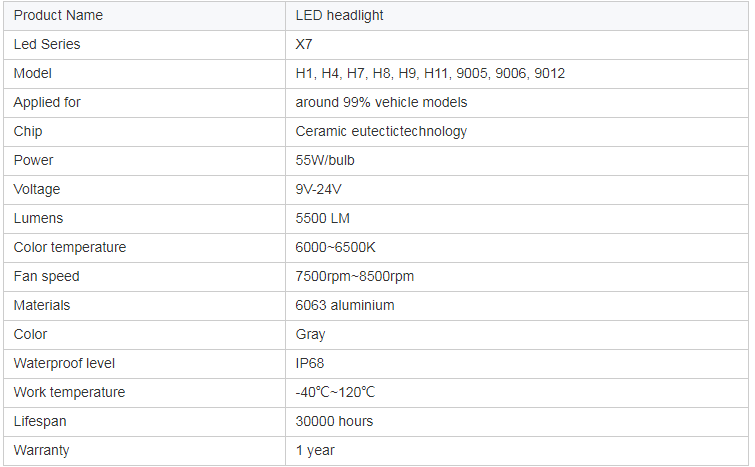Viewport: 755px width, 467px height.
Task: Select the Ceramic eutectictechnology chip value
Action: 381,131
